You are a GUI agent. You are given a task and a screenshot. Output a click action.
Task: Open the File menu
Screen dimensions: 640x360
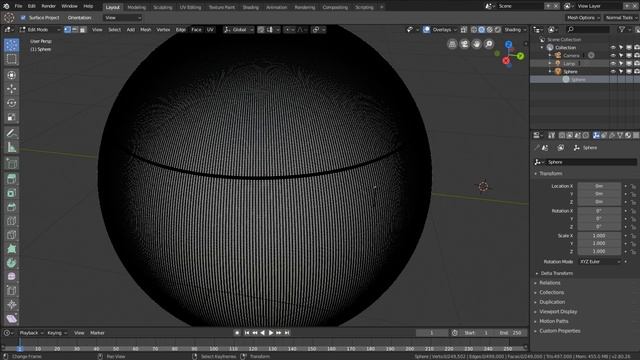[18, 7]
